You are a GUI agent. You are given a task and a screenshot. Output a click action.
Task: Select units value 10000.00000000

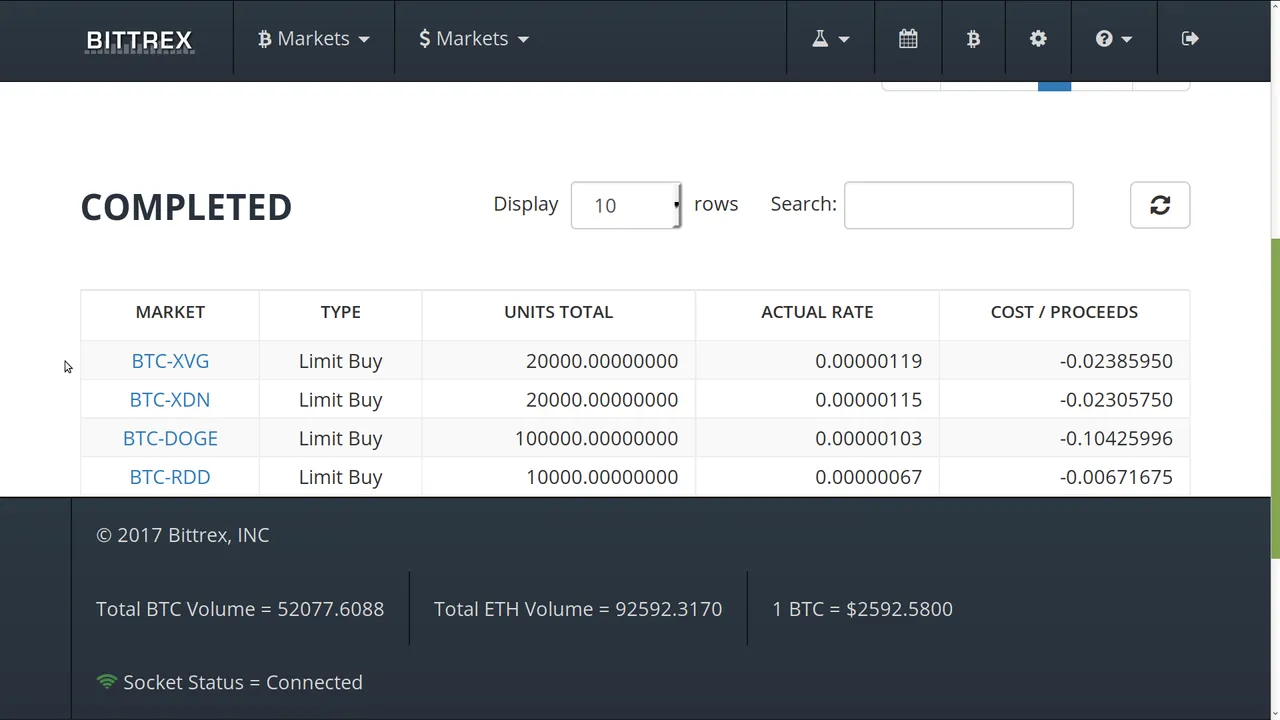(602, 477)
